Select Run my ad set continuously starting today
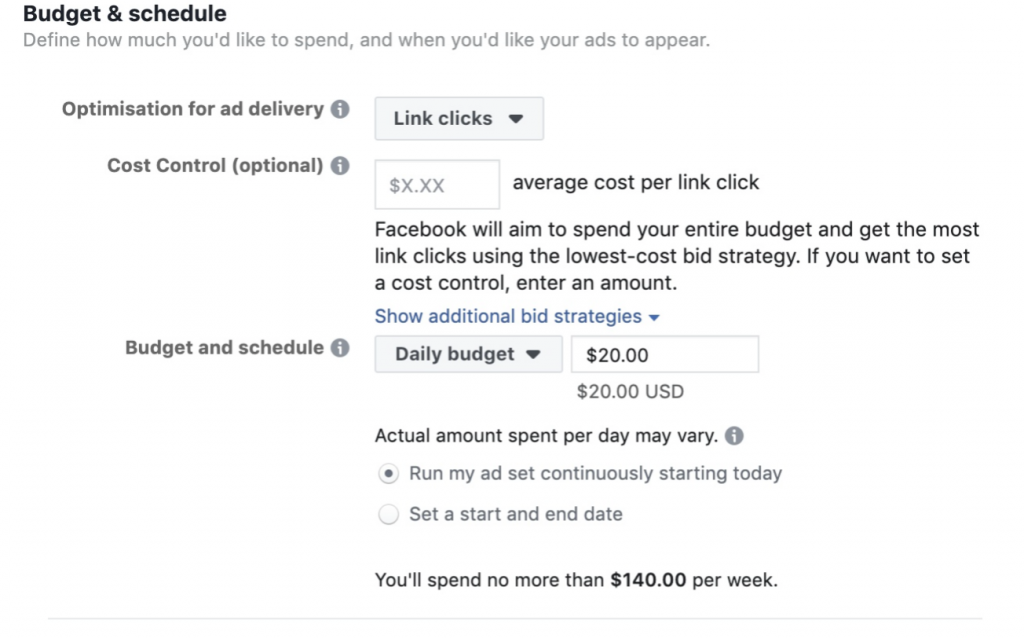 tap(389, 473)
